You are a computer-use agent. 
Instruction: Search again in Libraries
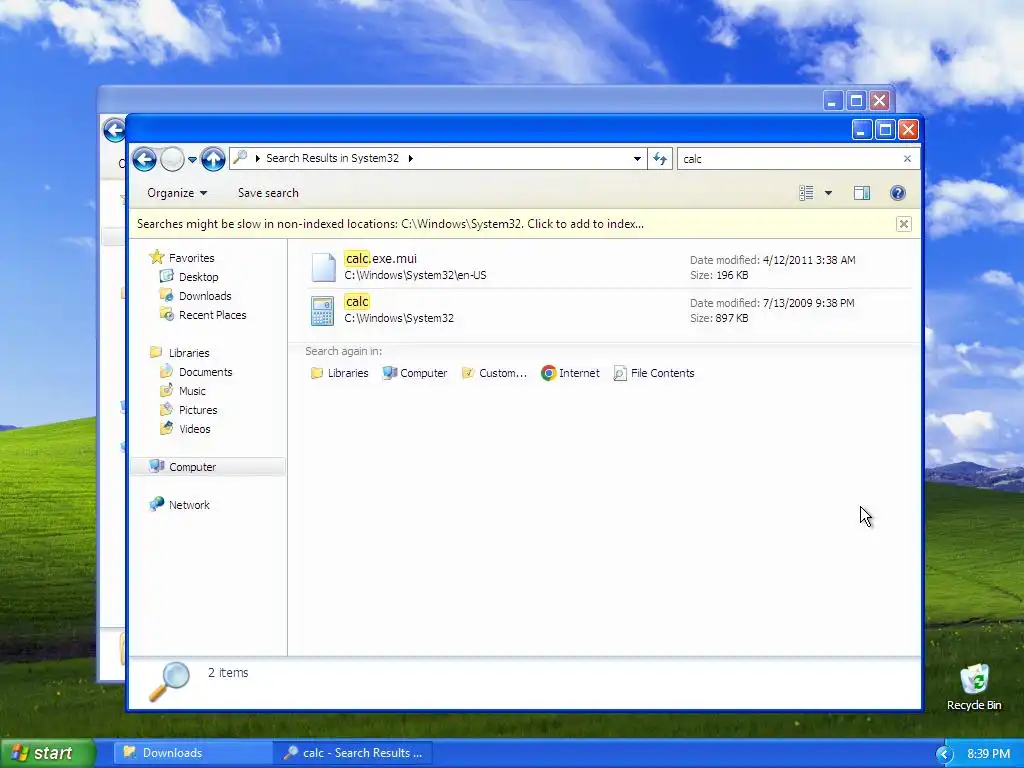pyautogui.click(x=340, y=373)
